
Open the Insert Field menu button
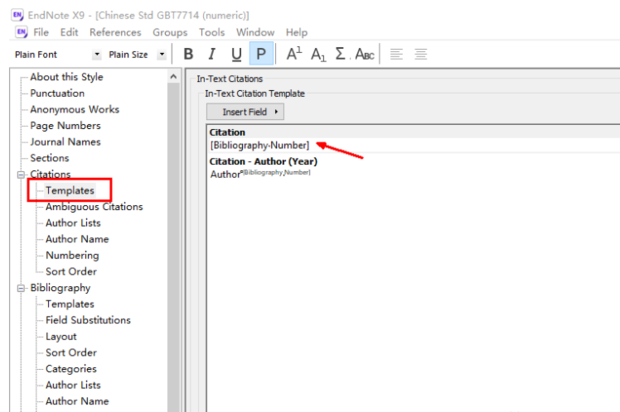point(245,112)
